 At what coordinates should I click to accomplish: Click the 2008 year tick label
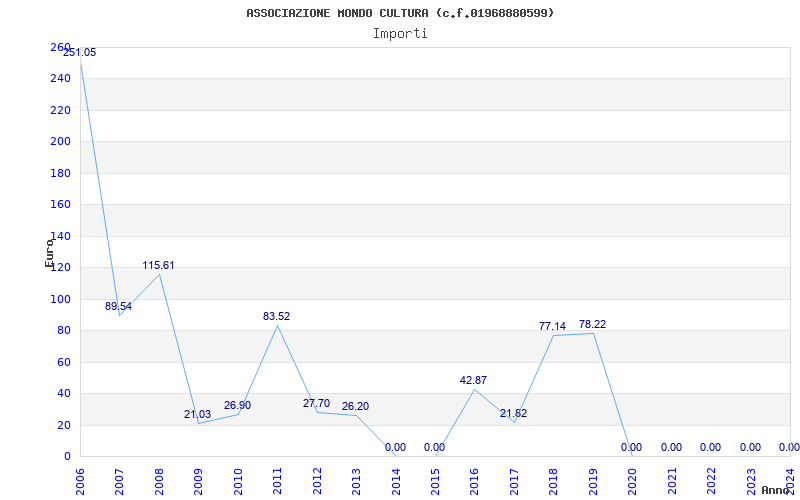click(x=159, y=483)
